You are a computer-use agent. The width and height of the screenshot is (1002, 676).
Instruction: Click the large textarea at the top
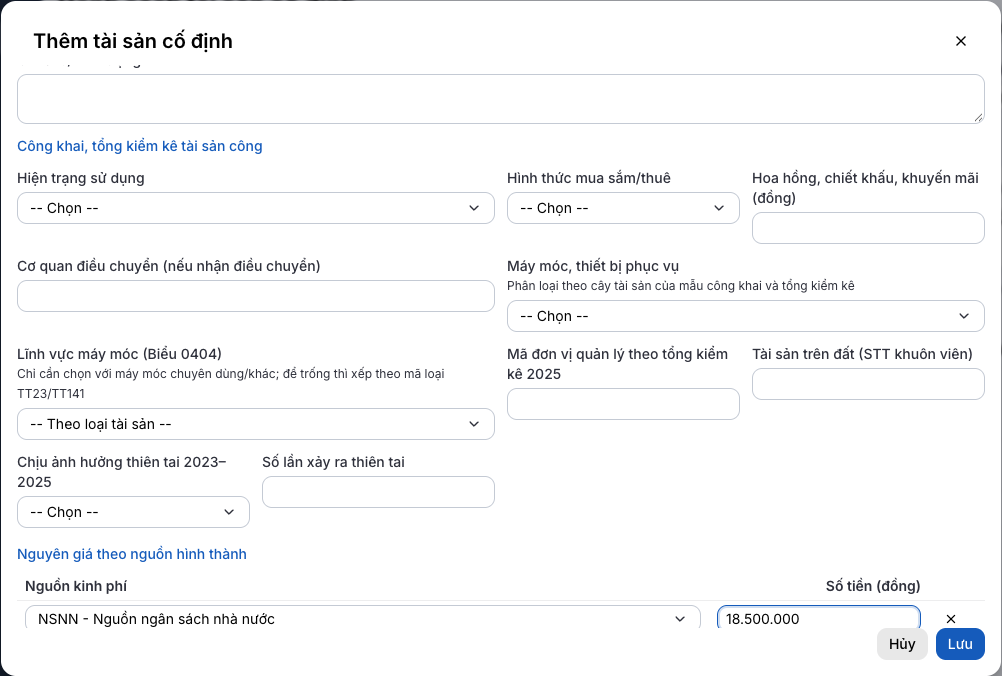(x=500, y=99)
